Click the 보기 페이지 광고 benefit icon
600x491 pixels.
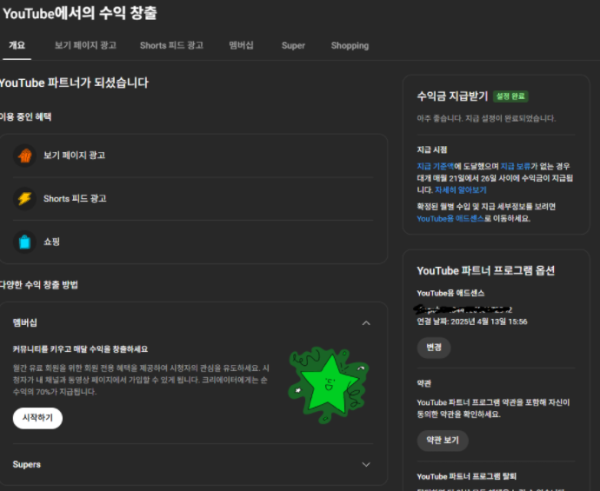pyautogui.click(x=24, y=156)
